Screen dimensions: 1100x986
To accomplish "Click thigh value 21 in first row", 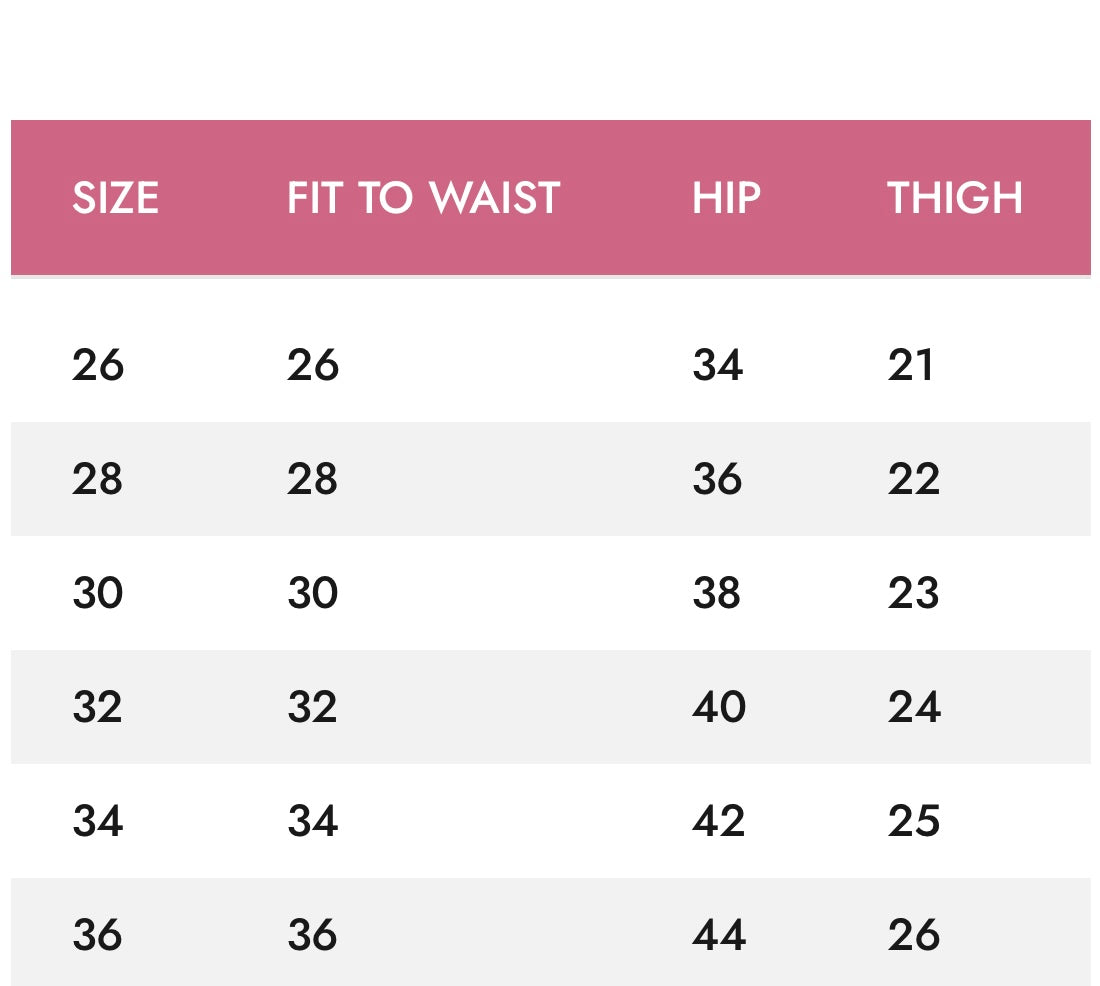I will [x=911, y=365].
